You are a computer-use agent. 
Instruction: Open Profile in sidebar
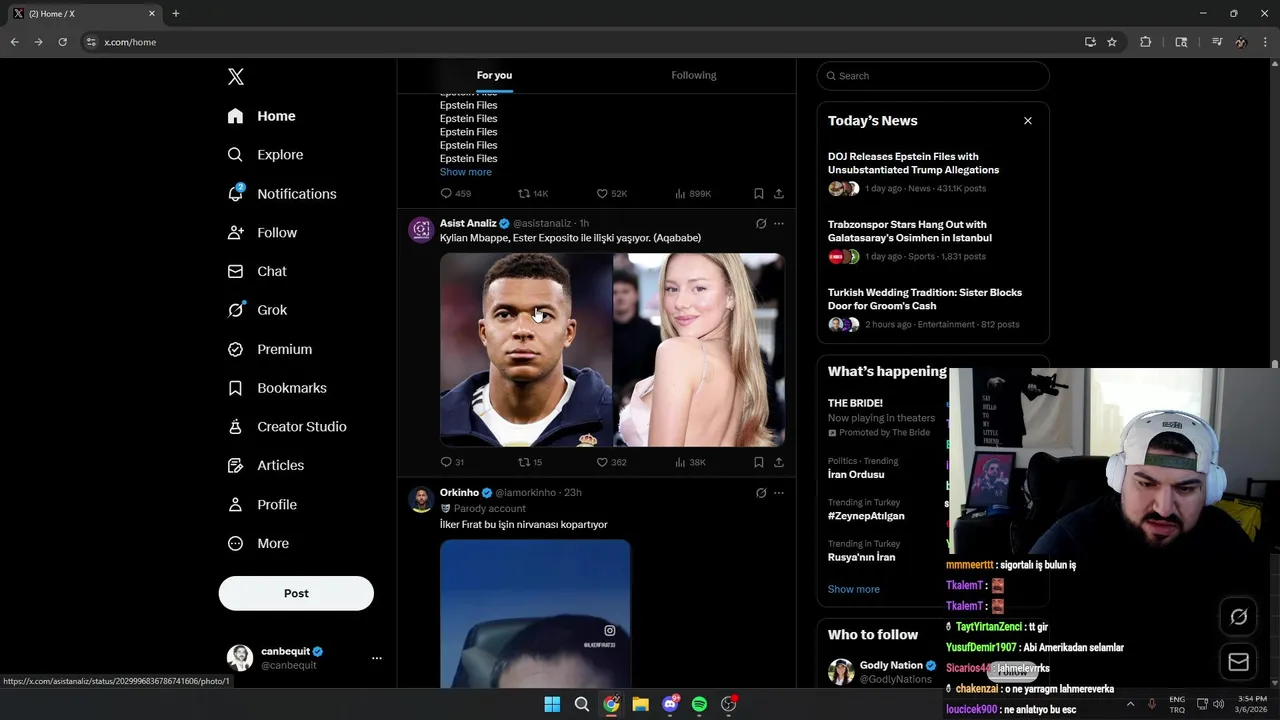point(262,505)
